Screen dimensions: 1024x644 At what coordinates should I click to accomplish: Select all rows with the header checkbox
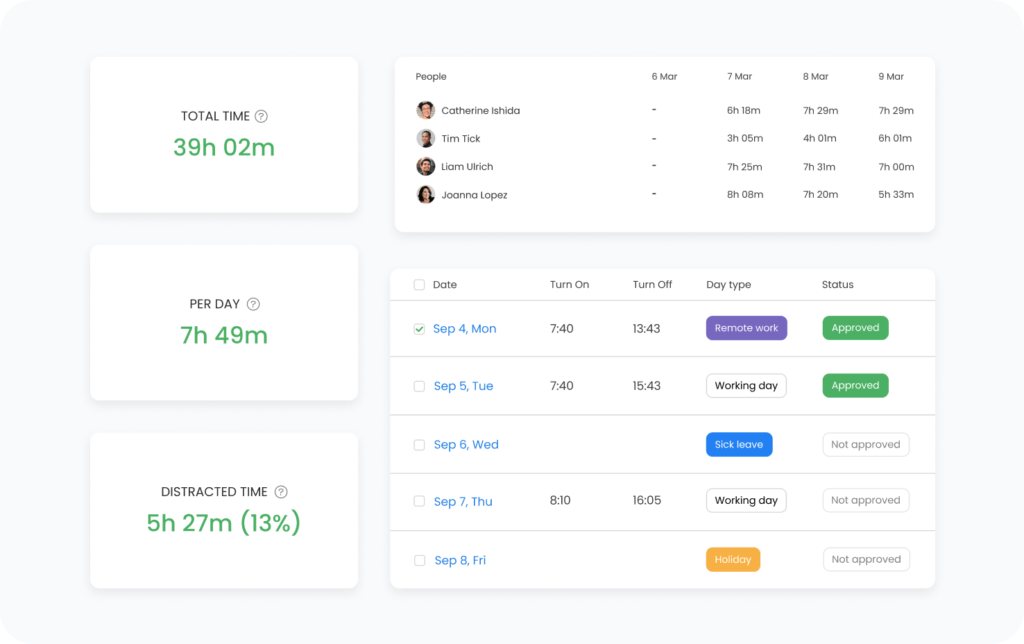419,284
